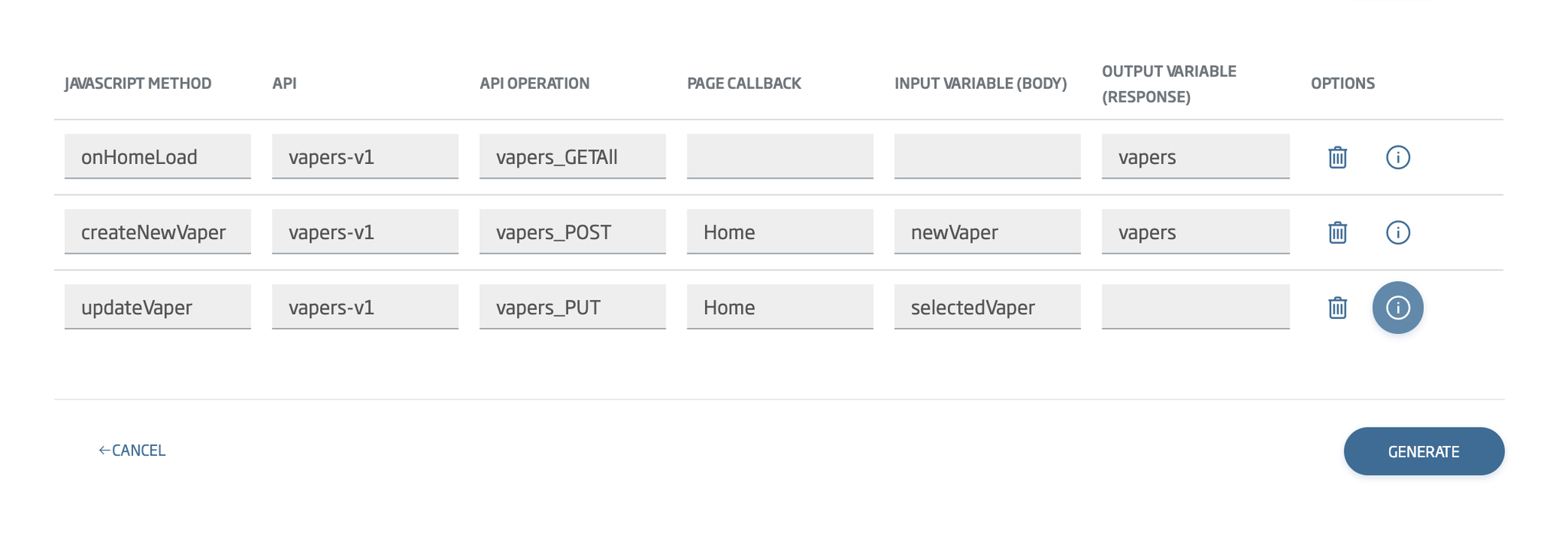
Task: Delete the updateVaper method row
Action: point(1337,306)
